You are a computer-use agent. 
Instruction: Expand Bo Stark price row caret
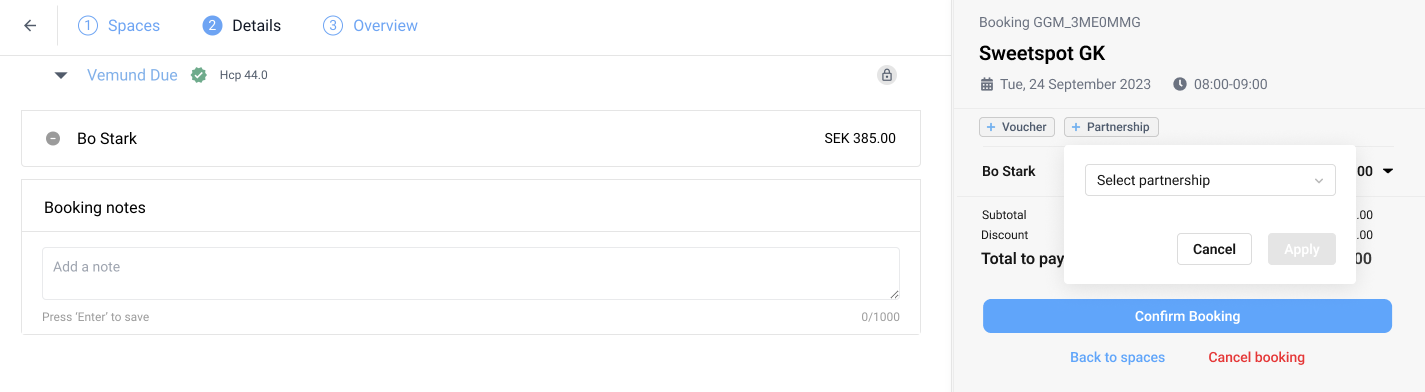click(x=1388, y=172)
